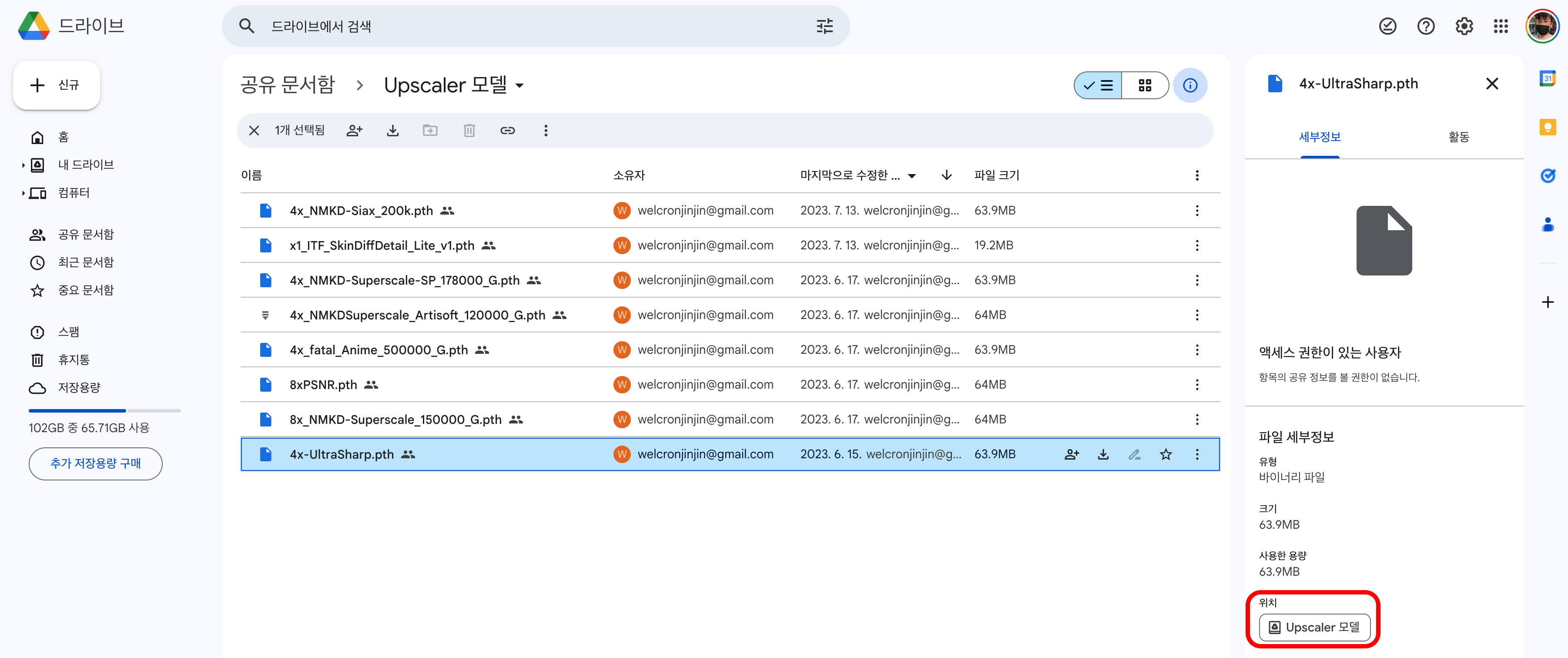Screen dimensions: 1568x658
Task: Download the selected file from the toolbar
Action: 392,130
